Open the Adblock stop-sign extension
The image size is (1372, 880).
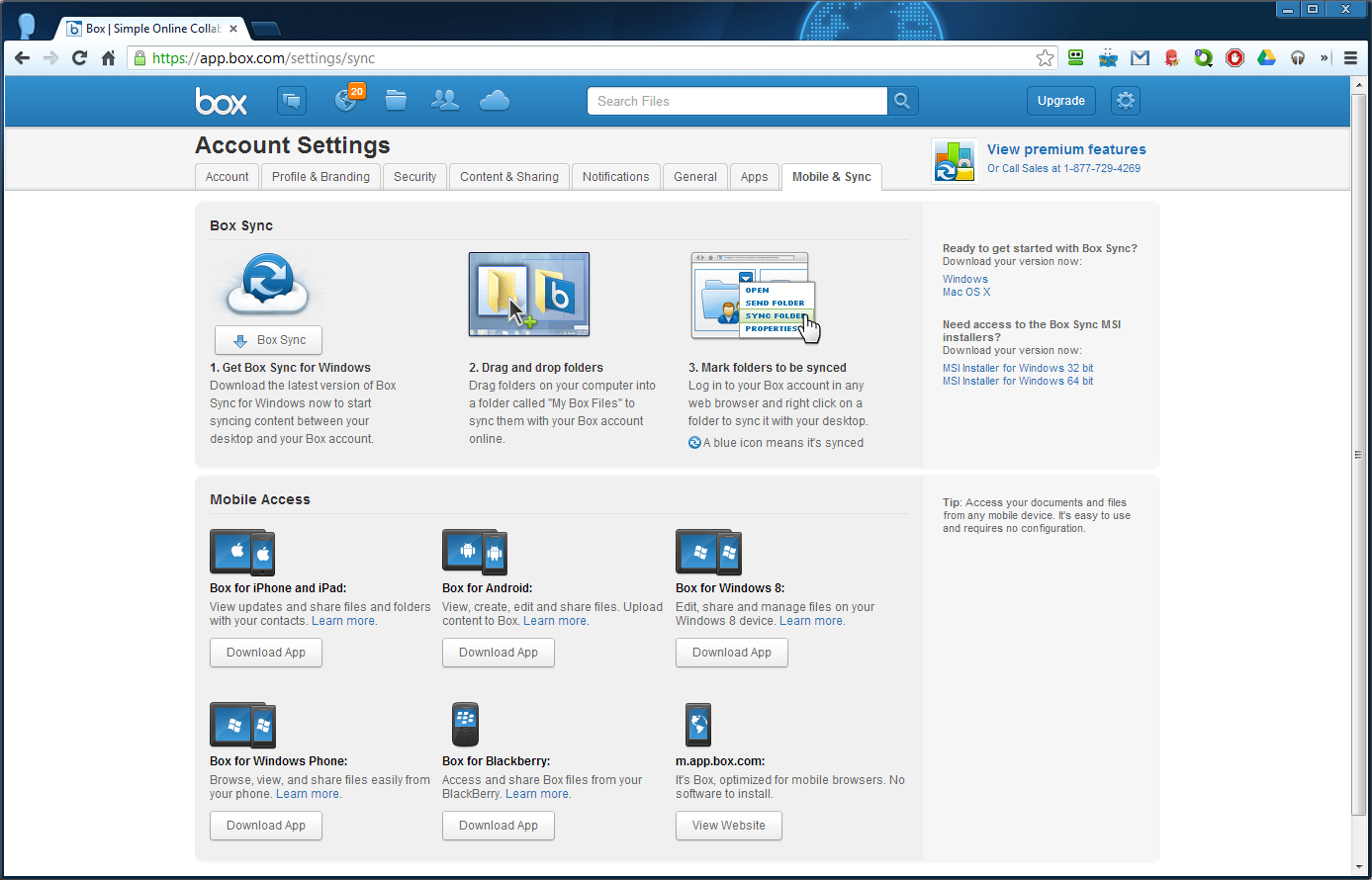click(1235, 58)
